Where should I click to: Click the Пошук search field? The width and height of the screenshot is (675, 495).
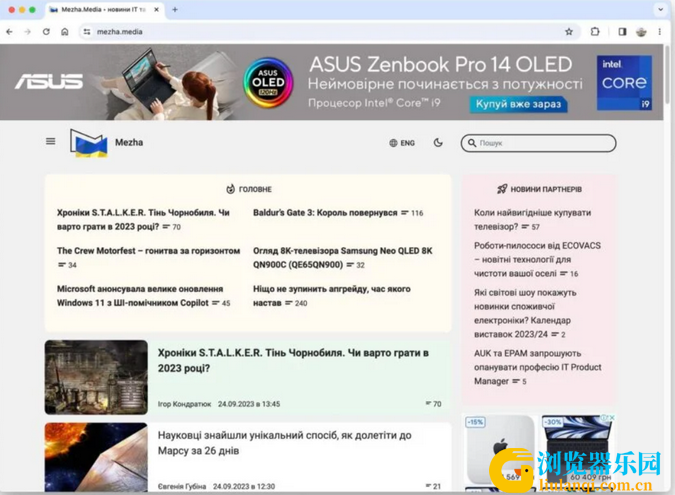[538, 143]
